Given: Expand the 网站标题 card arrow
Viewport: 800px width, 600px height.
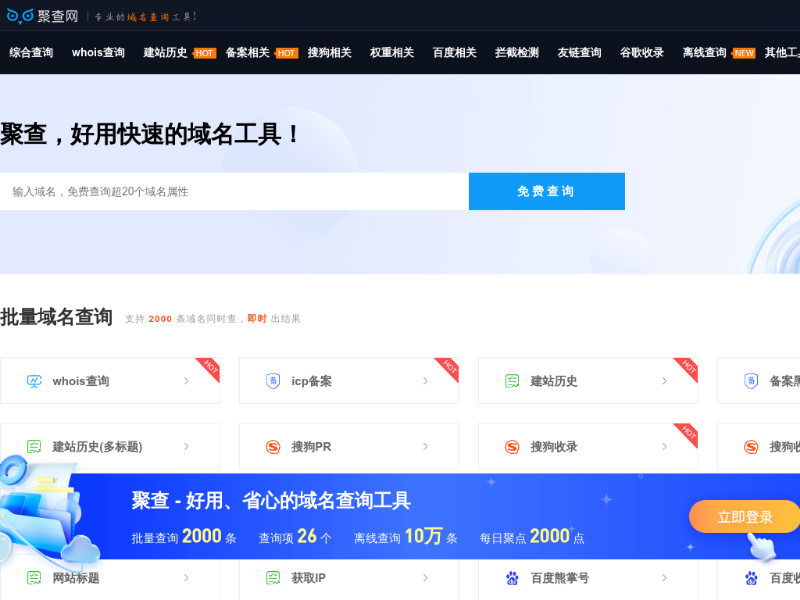Looking at the screenshot, I should 186,578.
